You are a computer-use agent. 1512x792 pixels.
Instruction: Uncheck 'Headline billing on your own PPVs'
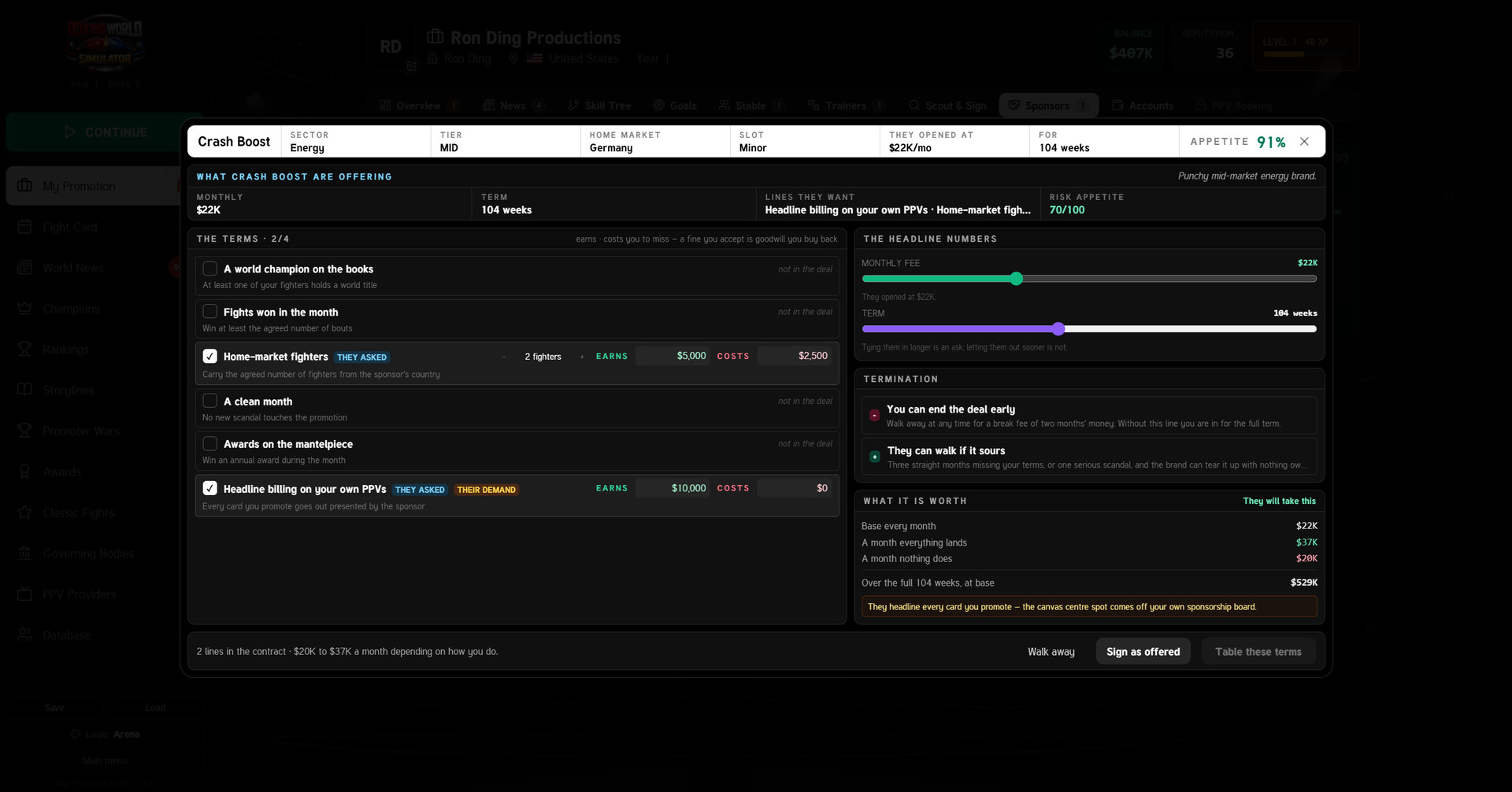(x=210, y=488)
